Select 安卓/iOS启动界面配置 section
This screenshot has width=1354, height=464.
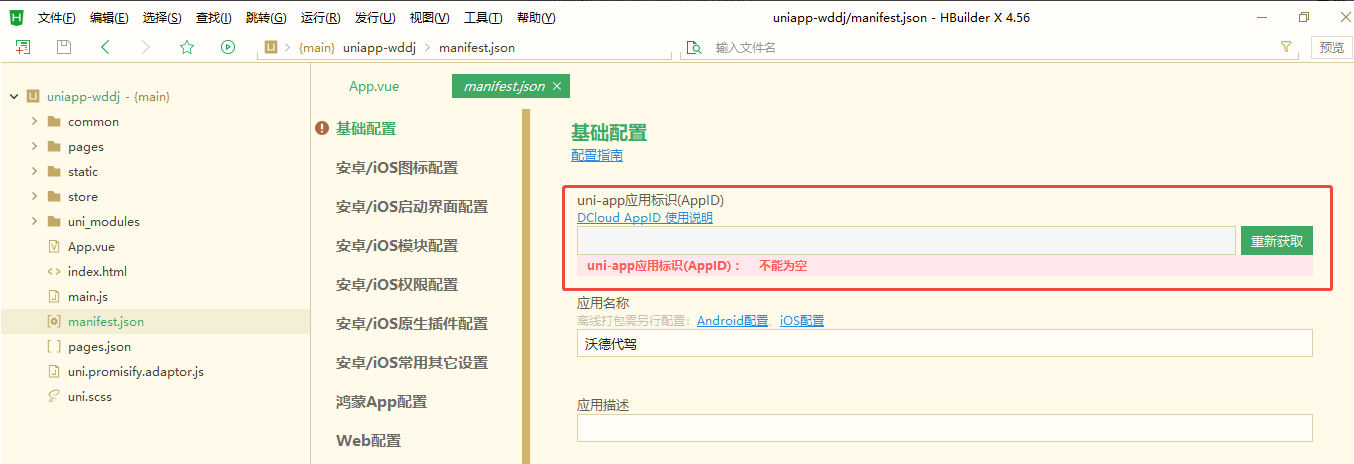[412, 207]
